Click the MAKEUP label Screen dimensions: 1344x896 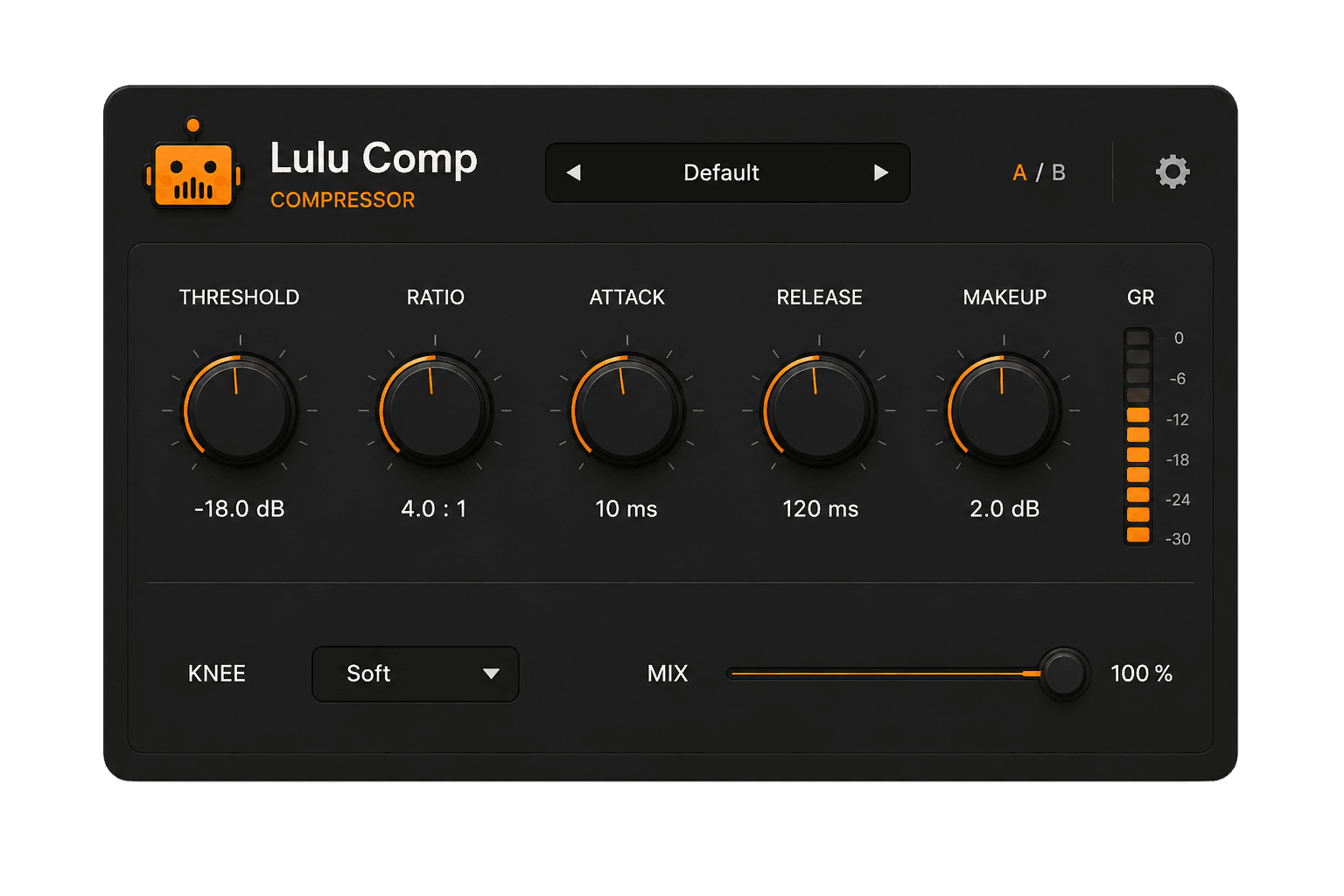(x=1004, y=297)
